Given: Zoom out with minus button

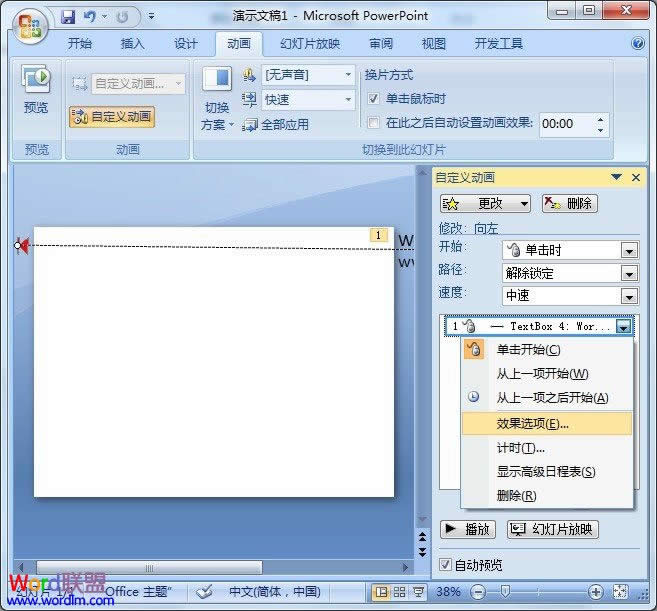Looking at the screenshot, I should pyautogui.click(x=478, y=592).
